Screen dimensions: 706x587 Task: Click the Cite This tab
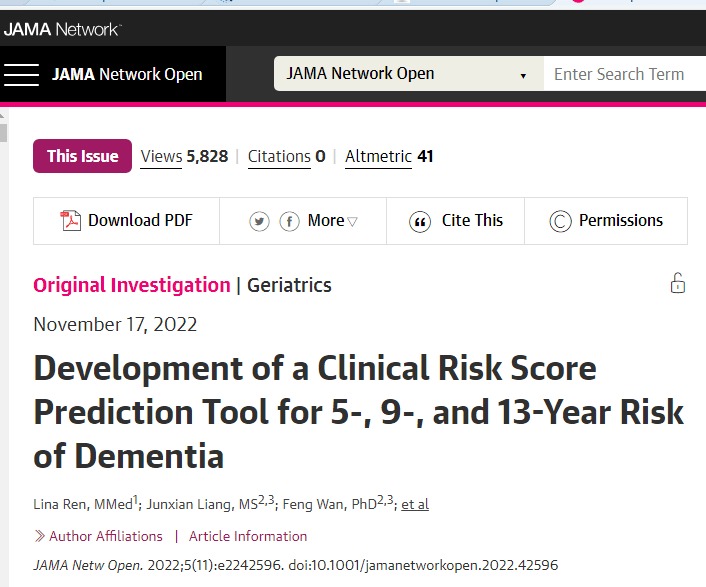472,221
